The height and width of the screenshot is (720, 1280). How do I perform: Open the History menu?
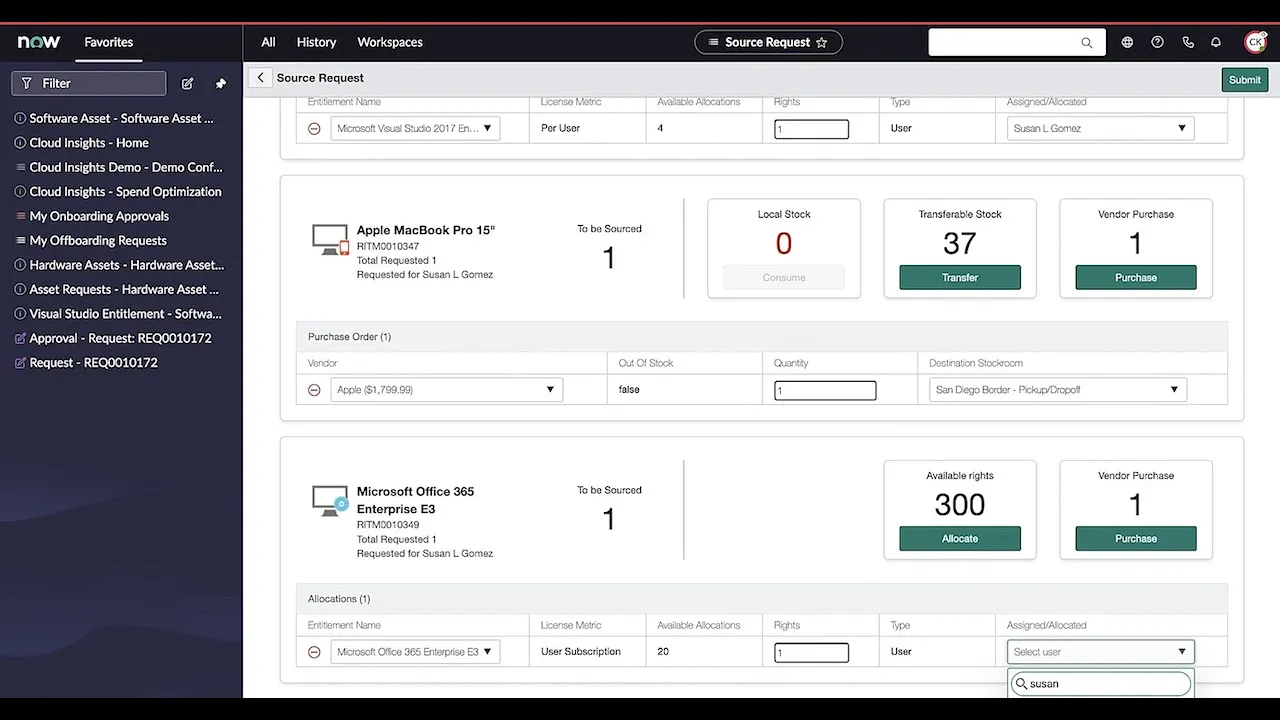click(316, 42)
